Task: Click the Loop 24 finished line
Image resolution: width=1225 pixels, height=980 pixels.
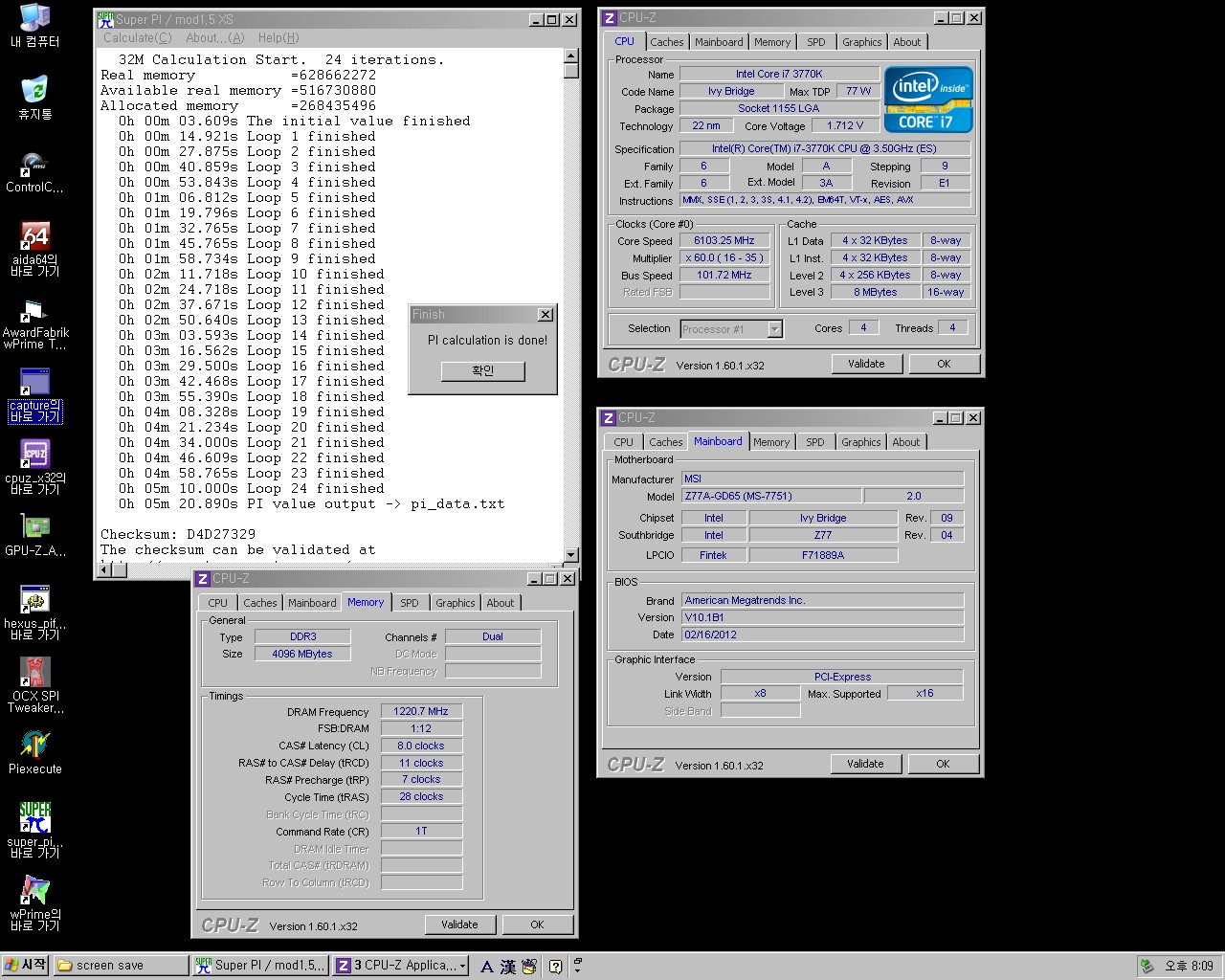Action: (x=252, y=489)
